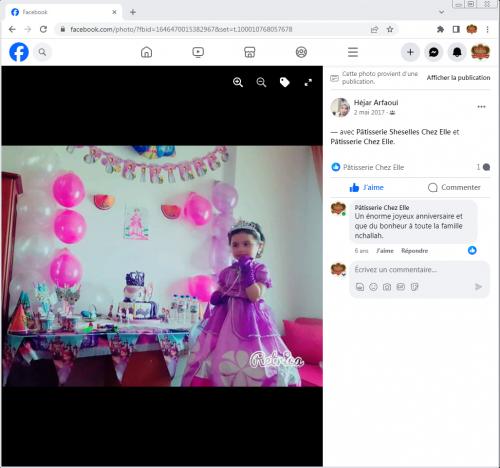Insert an avatar sticker in comment

coord(360,287)
